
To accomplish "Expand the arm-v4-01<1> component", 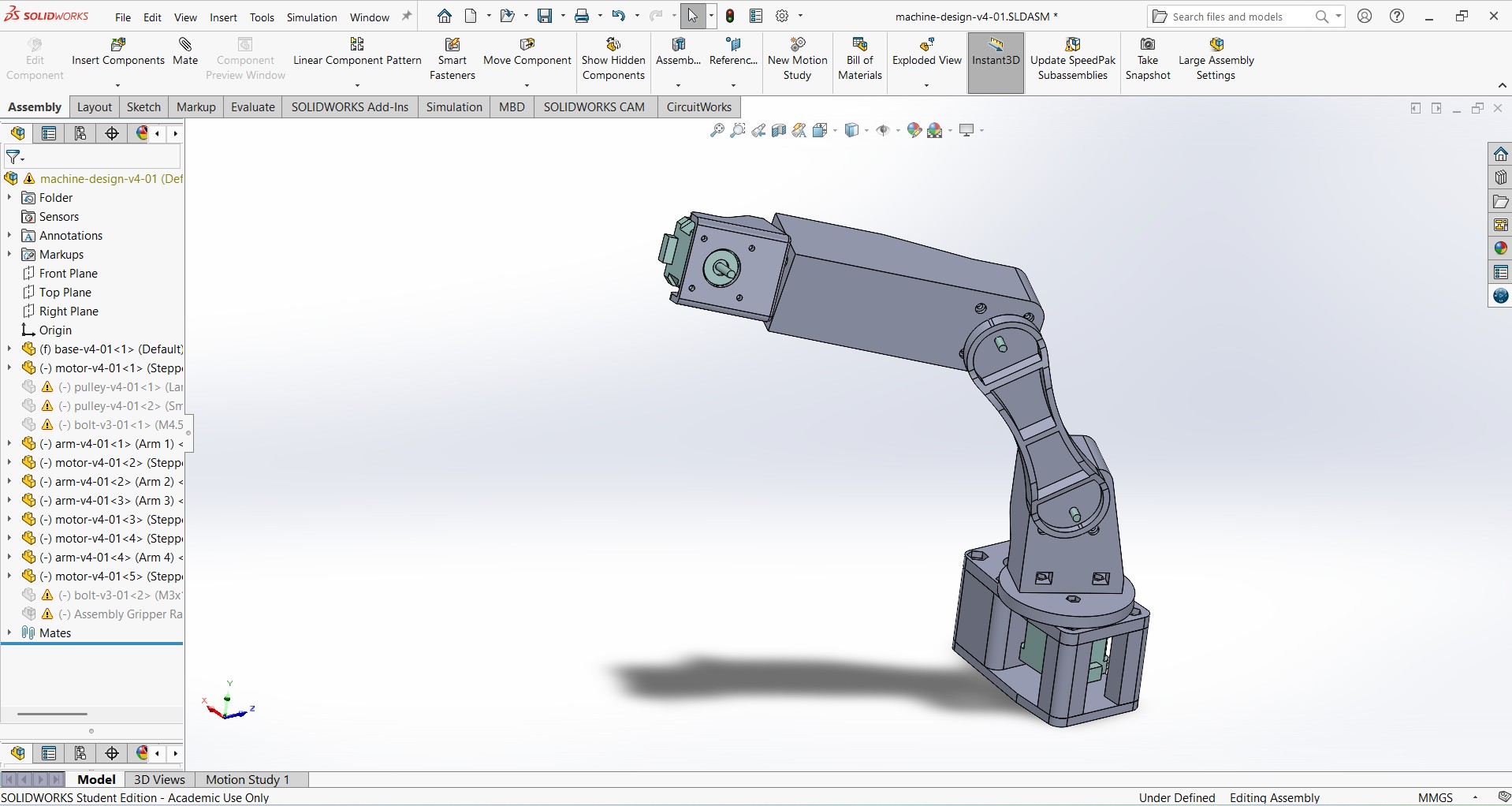I will [x=9, y=444].
